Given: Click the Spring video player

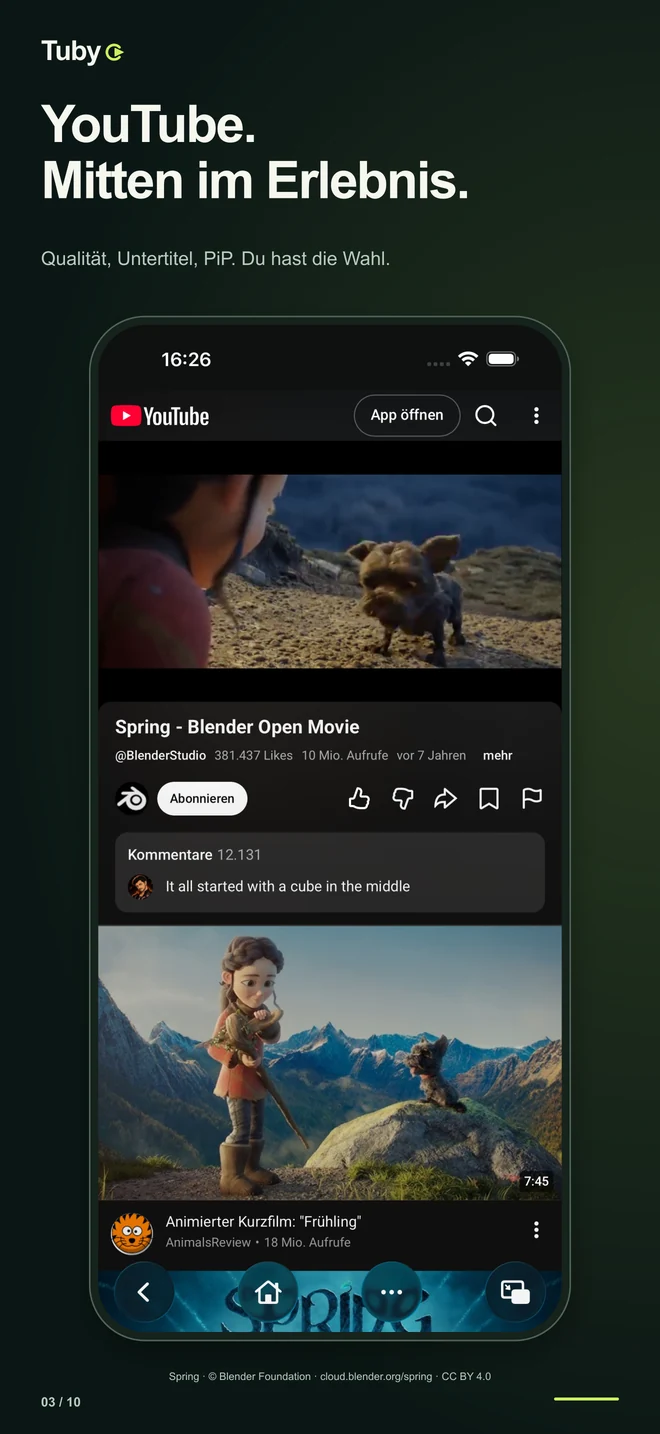Looking at the screenshot, I should [x=330, y=571].
